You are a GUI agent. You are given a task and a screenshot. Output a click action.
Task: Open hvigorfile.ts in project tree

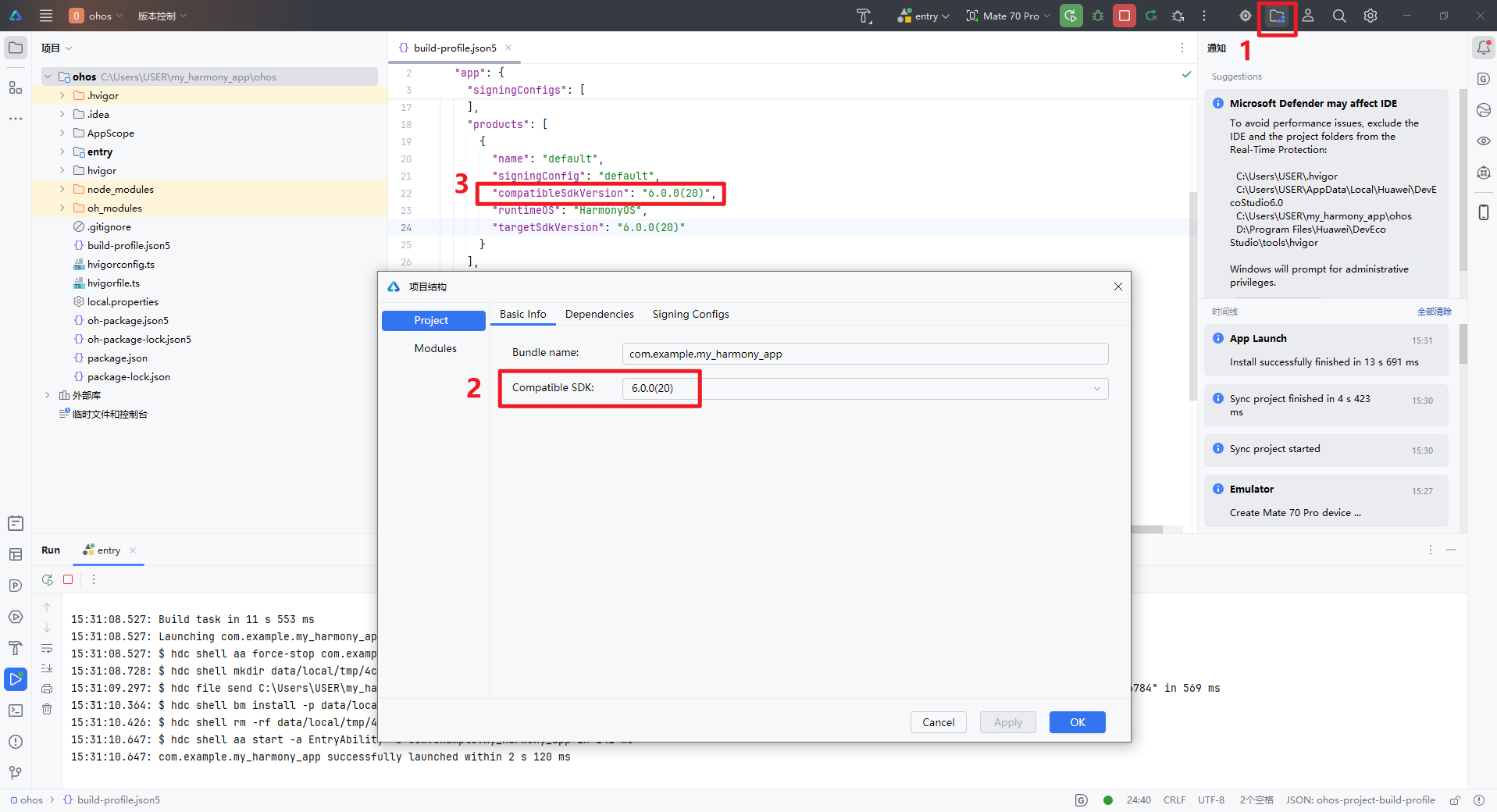pos(113,283)
